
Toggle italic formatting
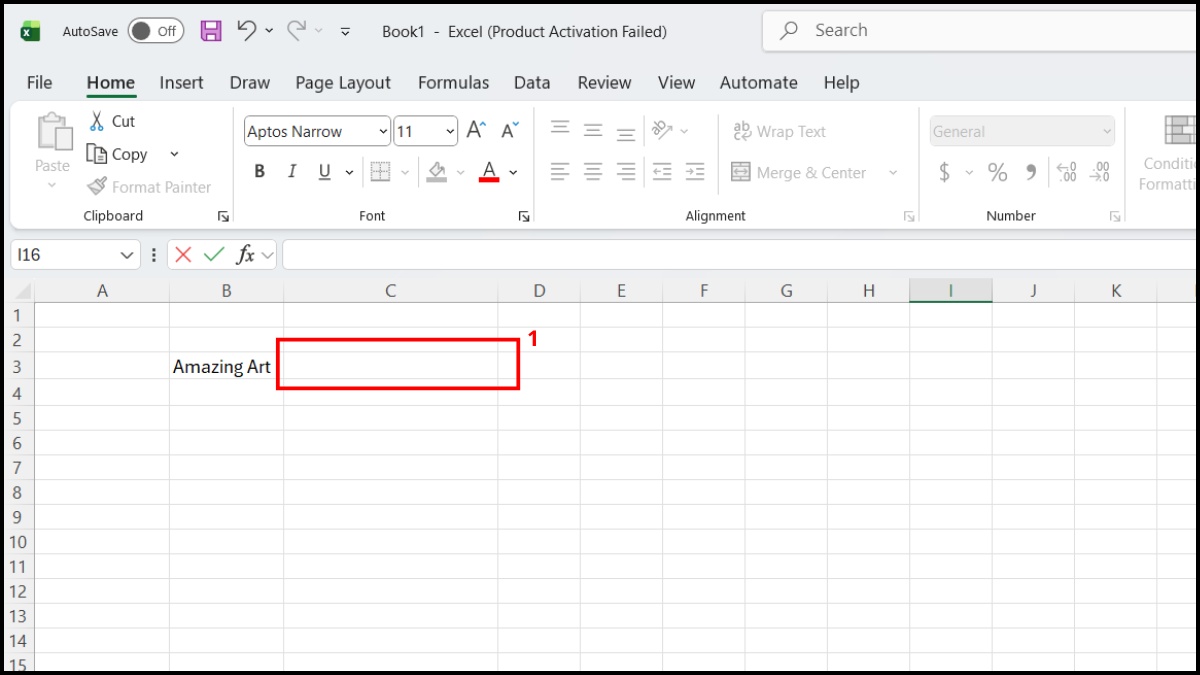click(291, 171)
